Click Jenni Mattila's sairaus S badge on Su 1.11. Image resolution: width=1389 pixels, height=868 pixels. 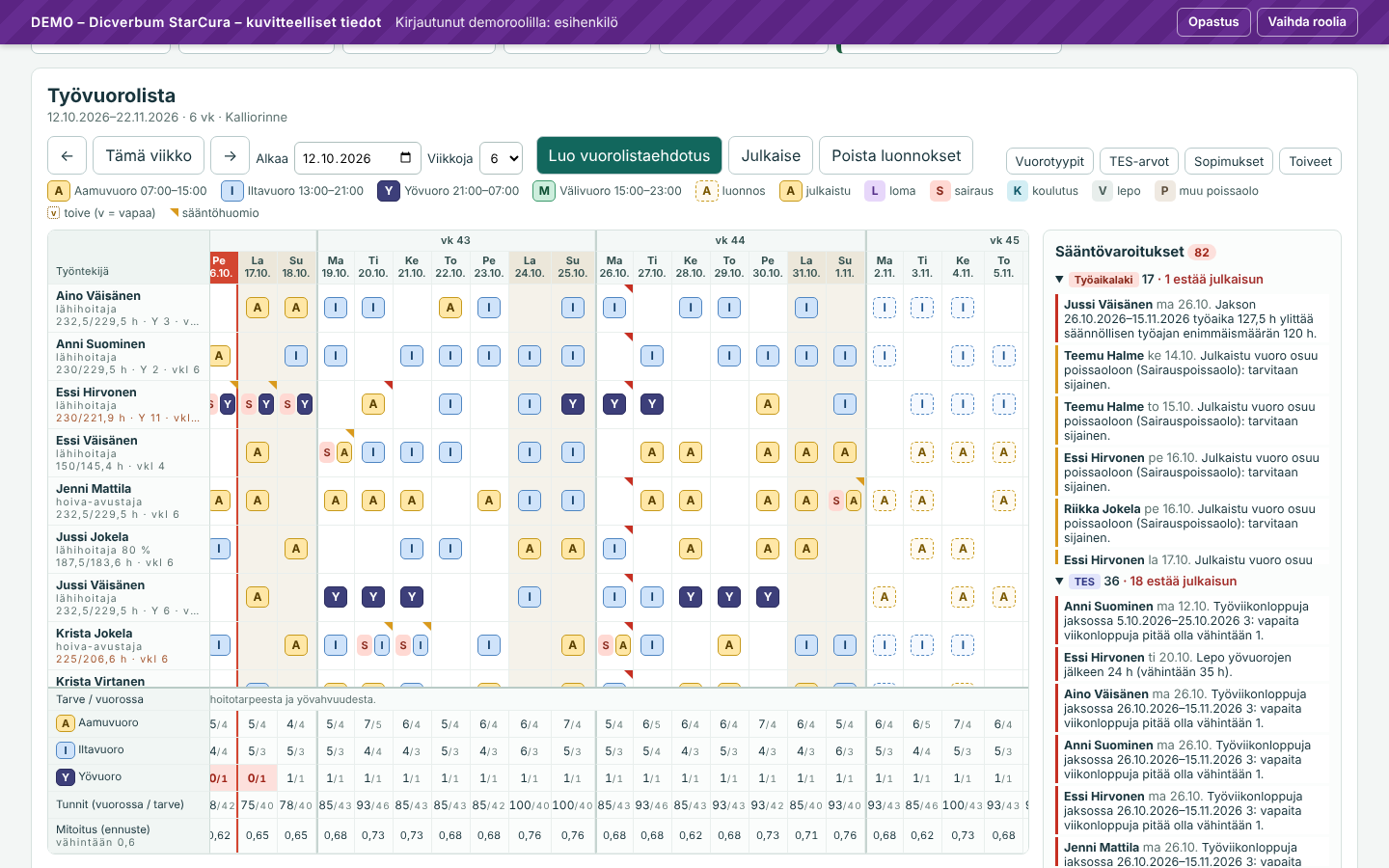(836, 501)
